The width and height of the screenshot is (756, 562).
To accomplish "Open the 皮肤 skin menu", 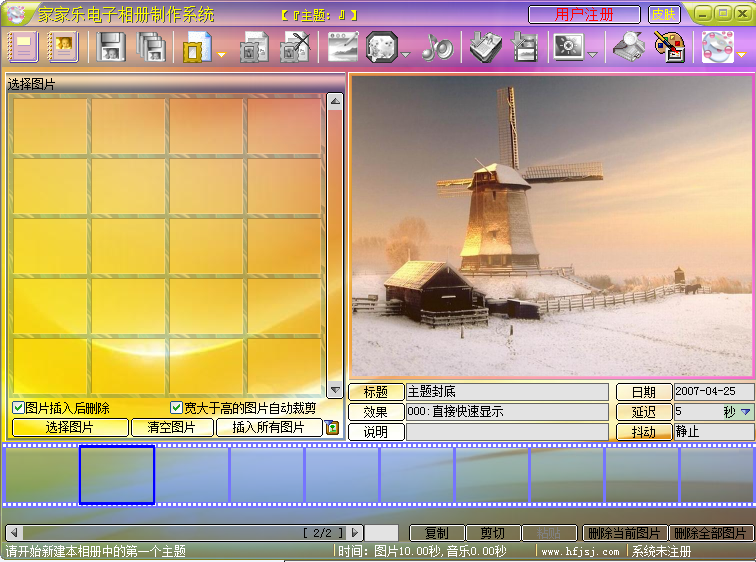I will (x=662, y=15).
